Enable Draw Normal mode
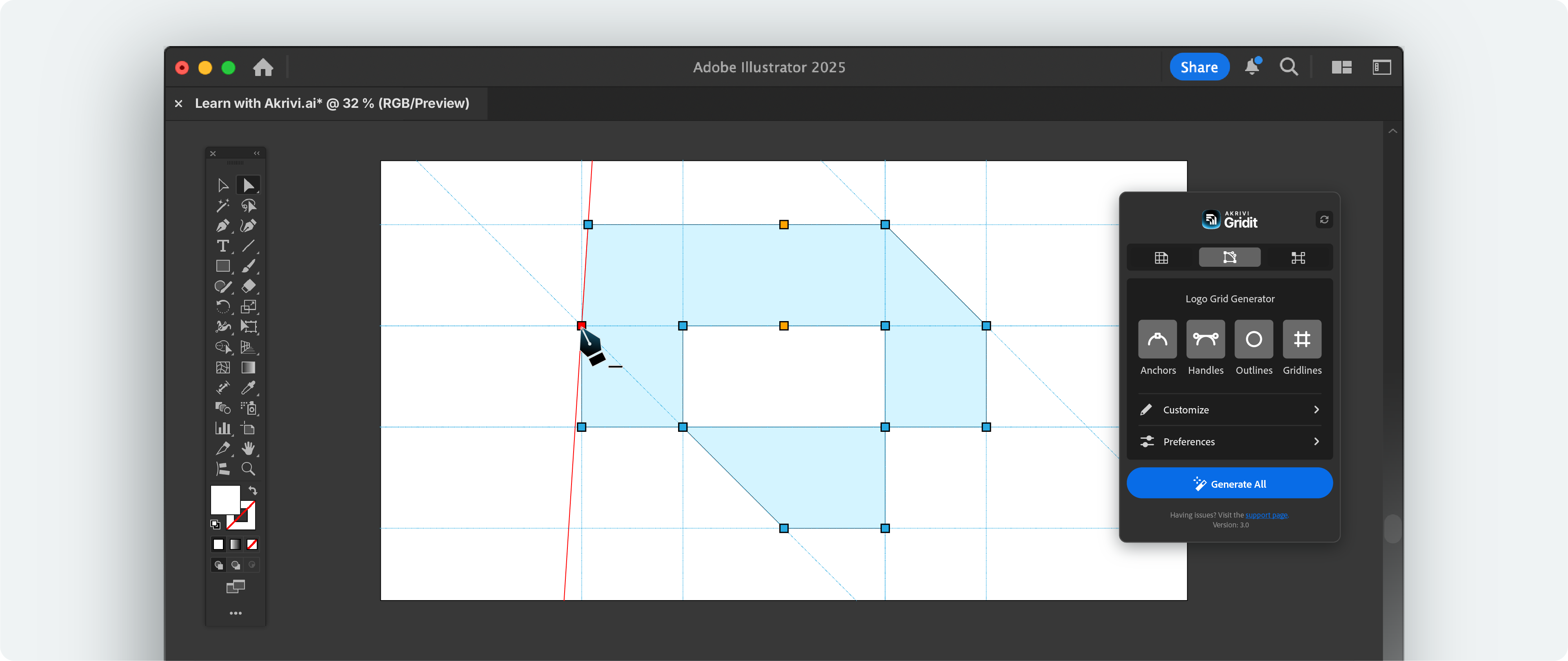The height and width of the screenshot is (661, 1568). (x=218, y=565)
